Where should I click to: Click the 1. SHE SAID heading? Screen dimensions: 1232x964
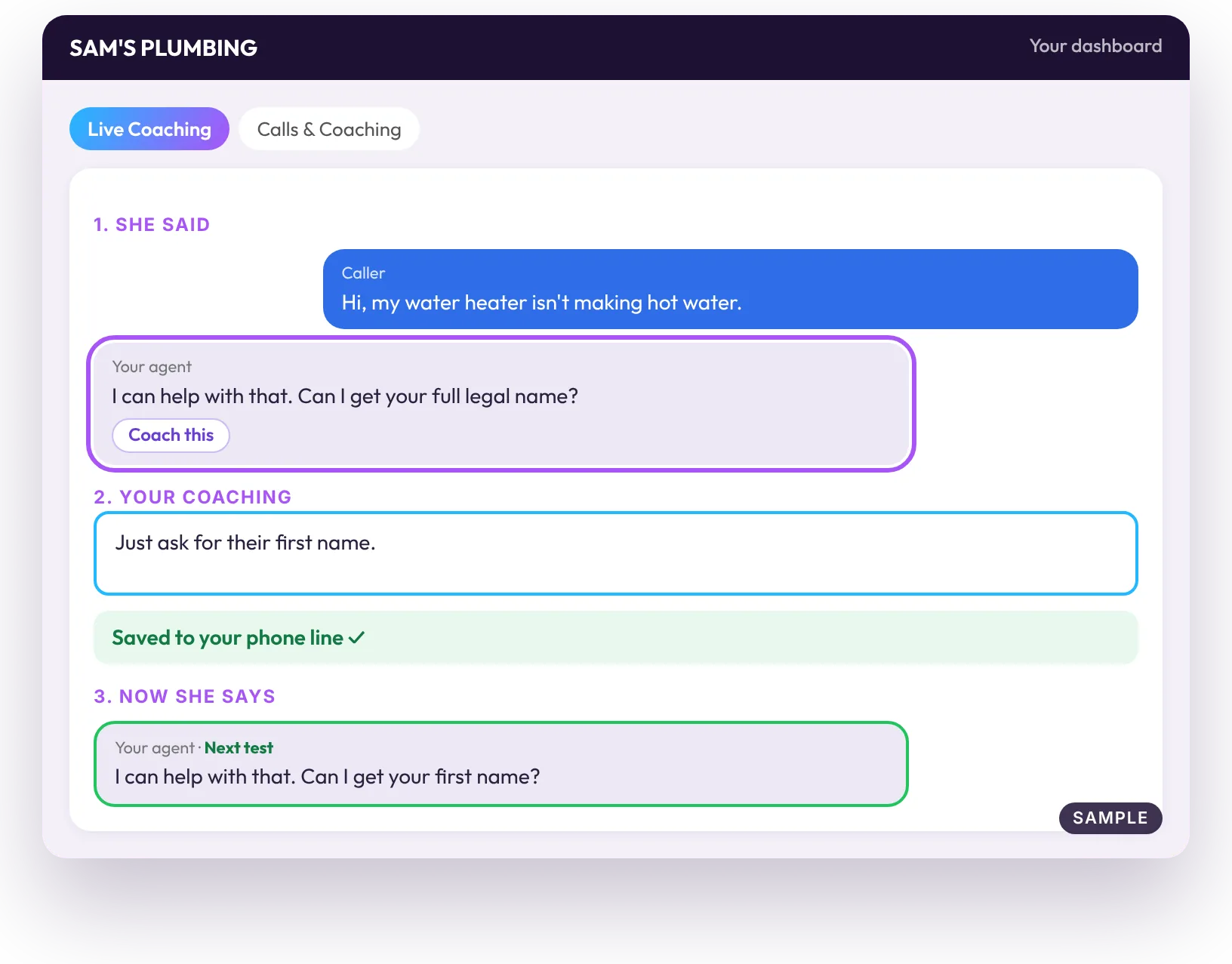click(x=152, y=225)
